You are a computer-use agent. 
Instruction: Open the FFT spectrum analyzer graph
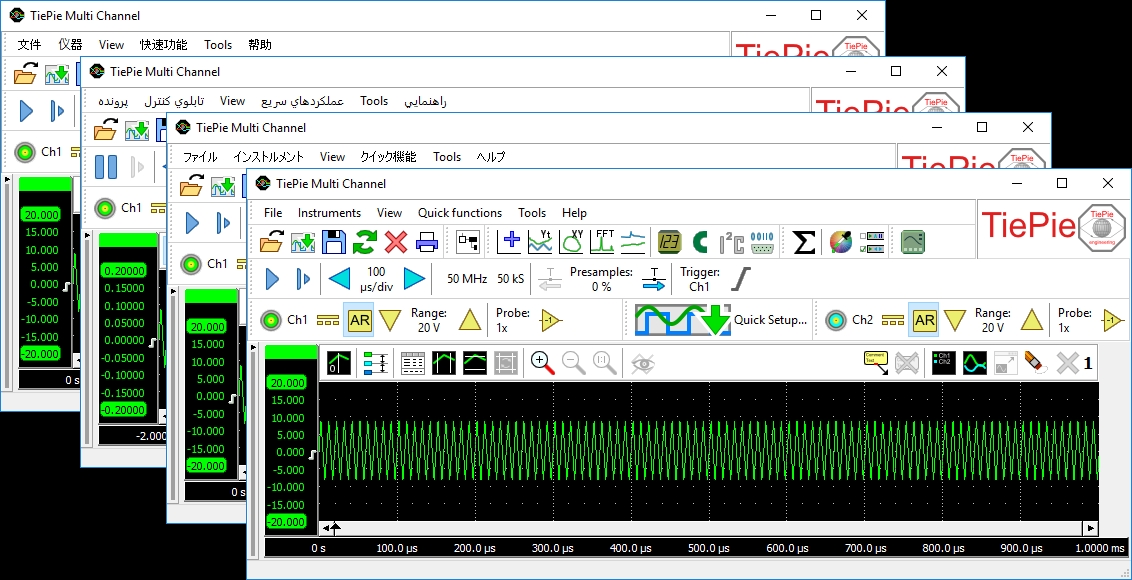tap(603, 241)
